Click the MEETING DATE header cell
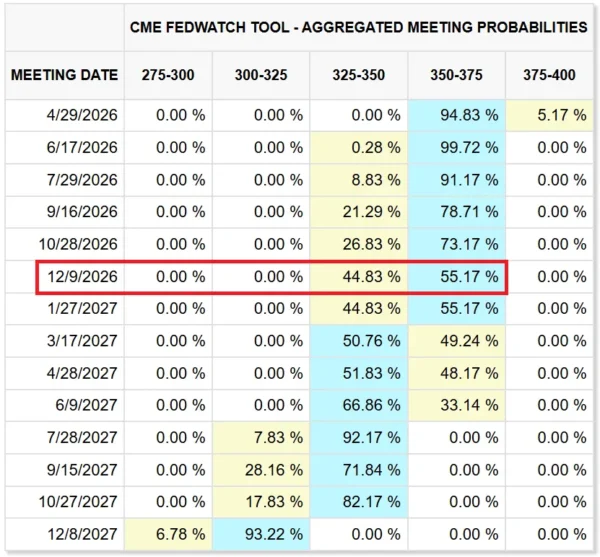 (65, 74)
